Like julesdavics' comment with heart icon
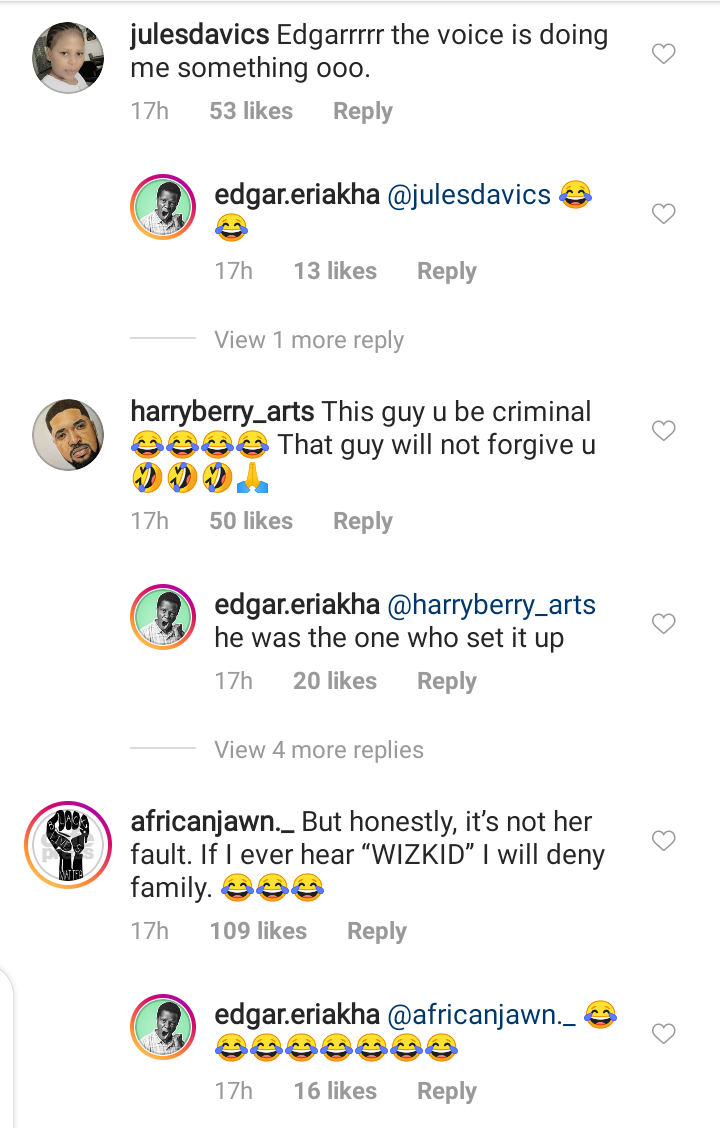The height and width of the screenshot is (1128, 720). click(664, 54)
